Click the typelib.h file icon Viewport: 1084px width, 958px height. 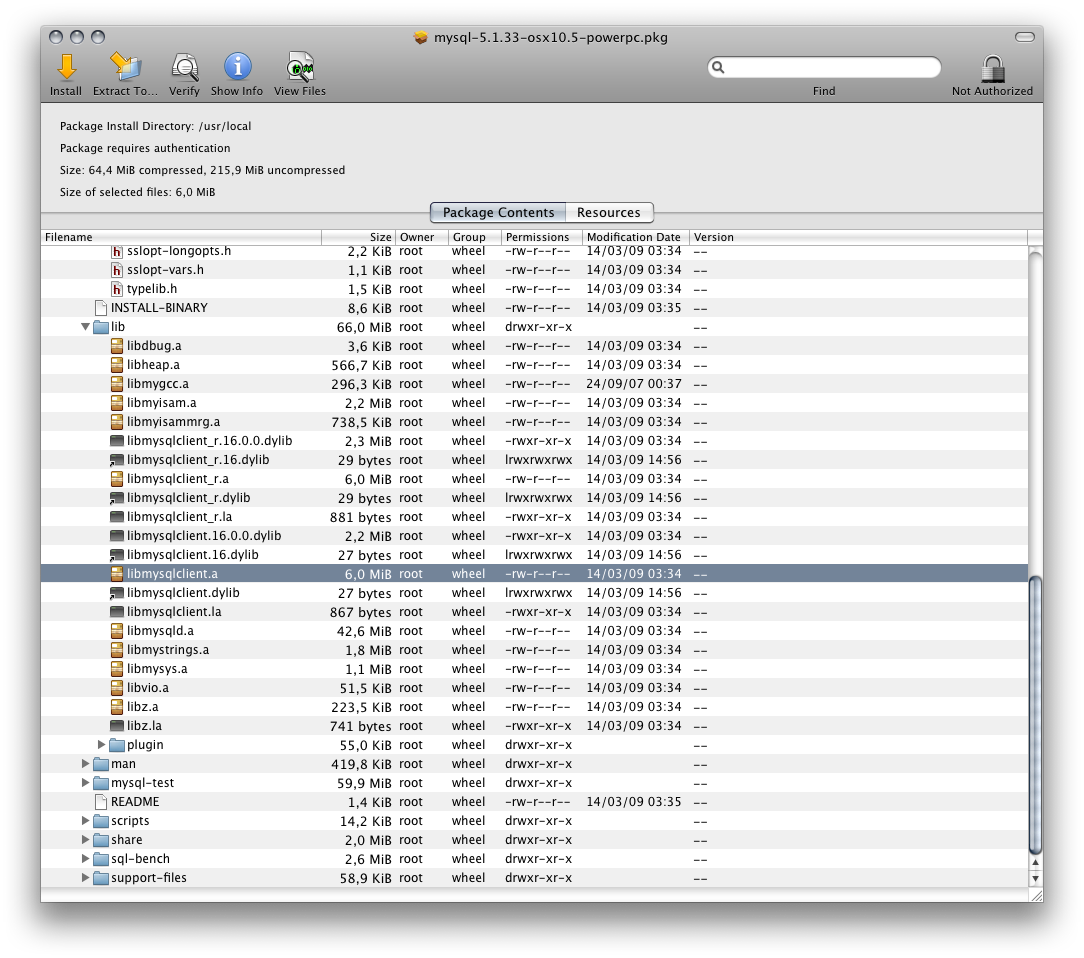coord(117,289)
